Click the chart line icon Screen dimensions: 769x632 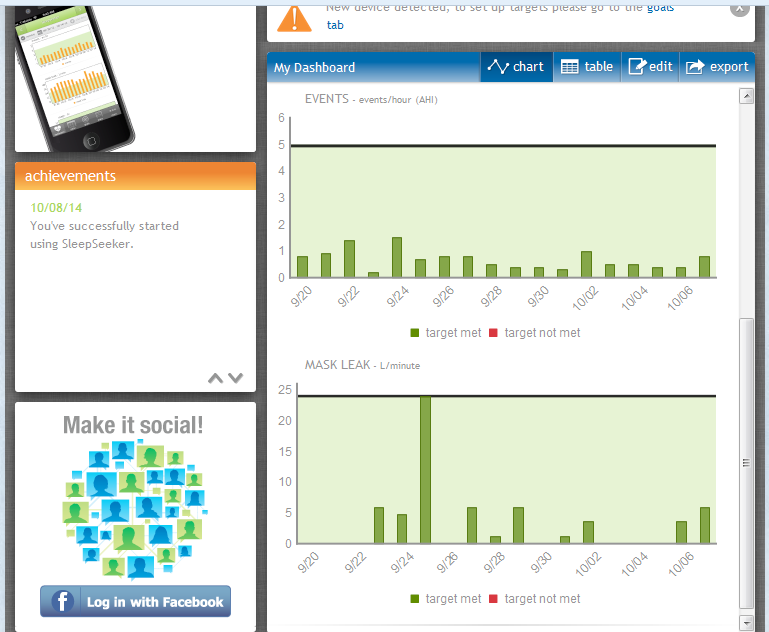pyautogui.click(x=498, y=67)
